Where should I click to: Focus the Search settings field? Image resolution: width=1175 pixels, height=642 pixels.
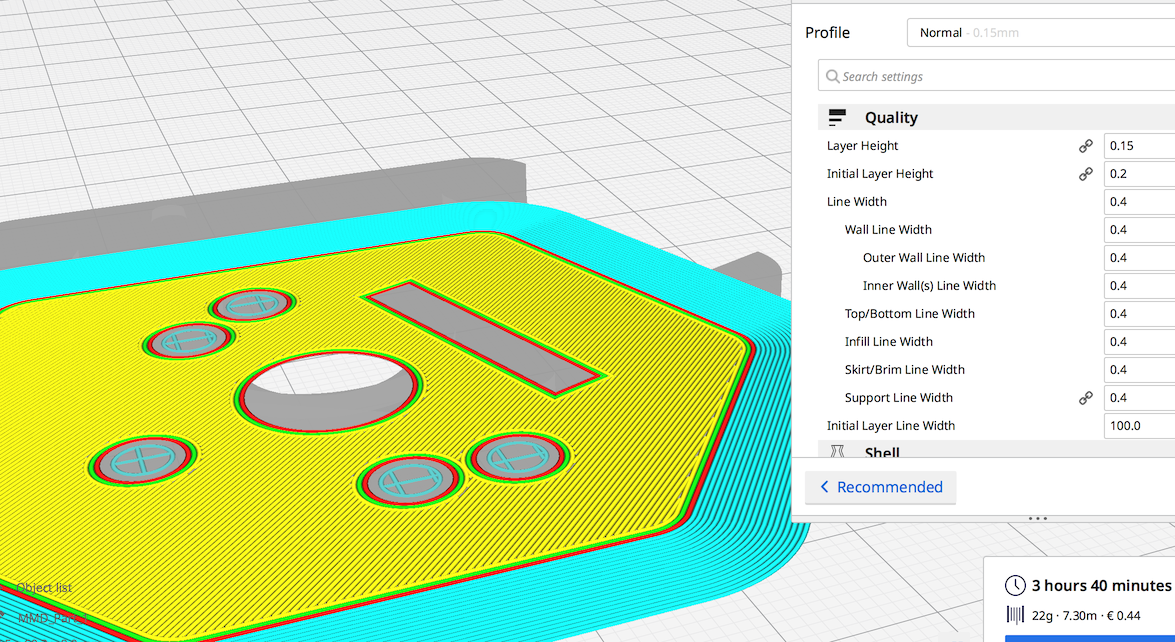996,76
